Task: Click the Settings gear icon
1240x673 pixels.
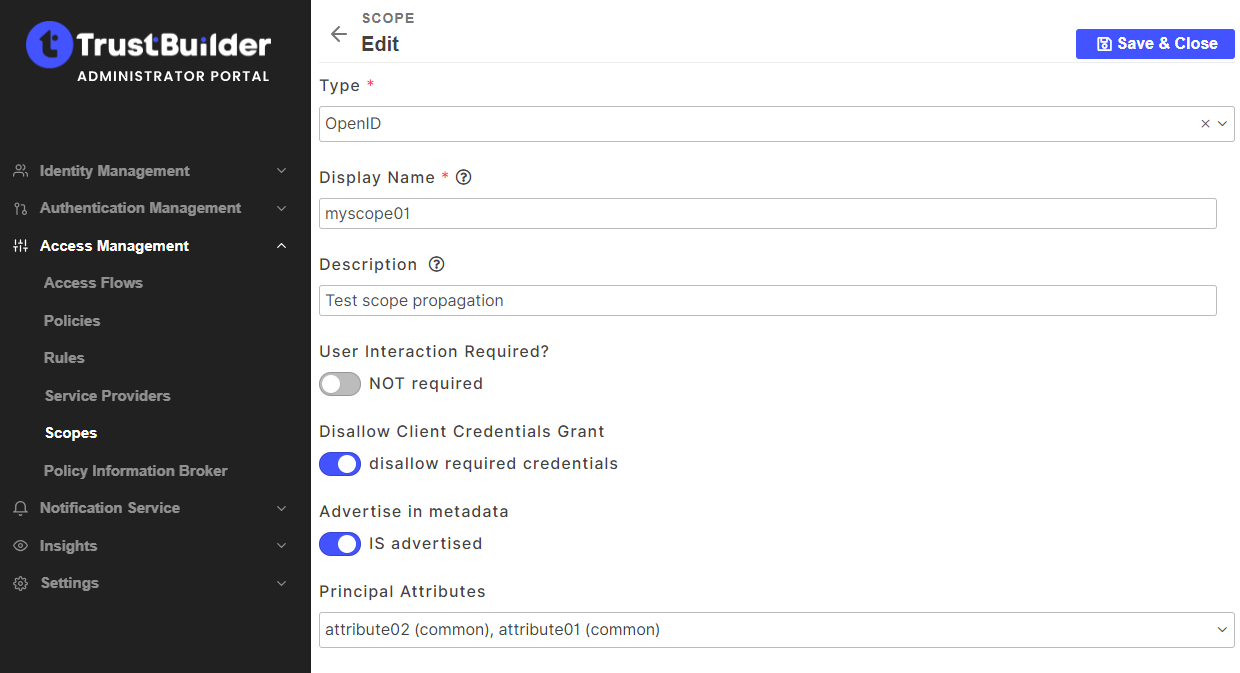Action: (20, 583)
